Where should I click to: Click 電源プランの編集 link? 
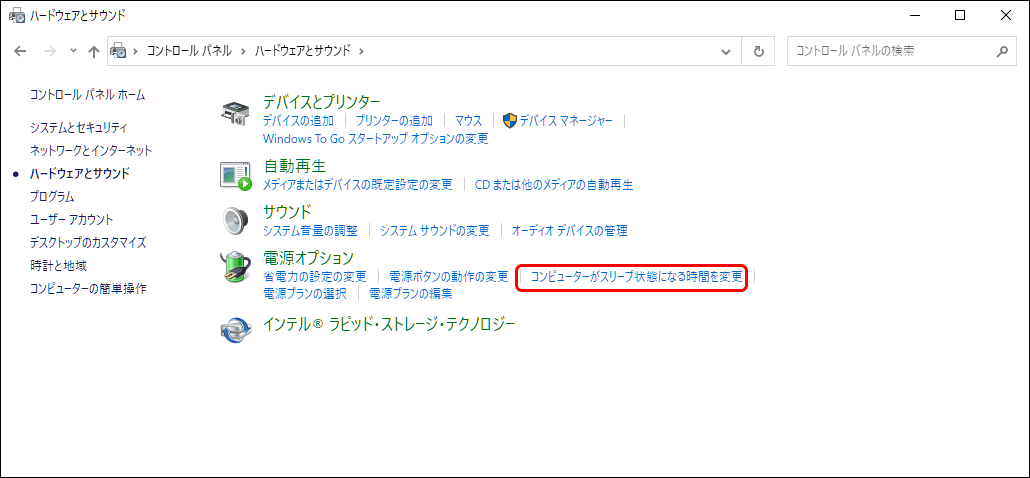(411, 293)
